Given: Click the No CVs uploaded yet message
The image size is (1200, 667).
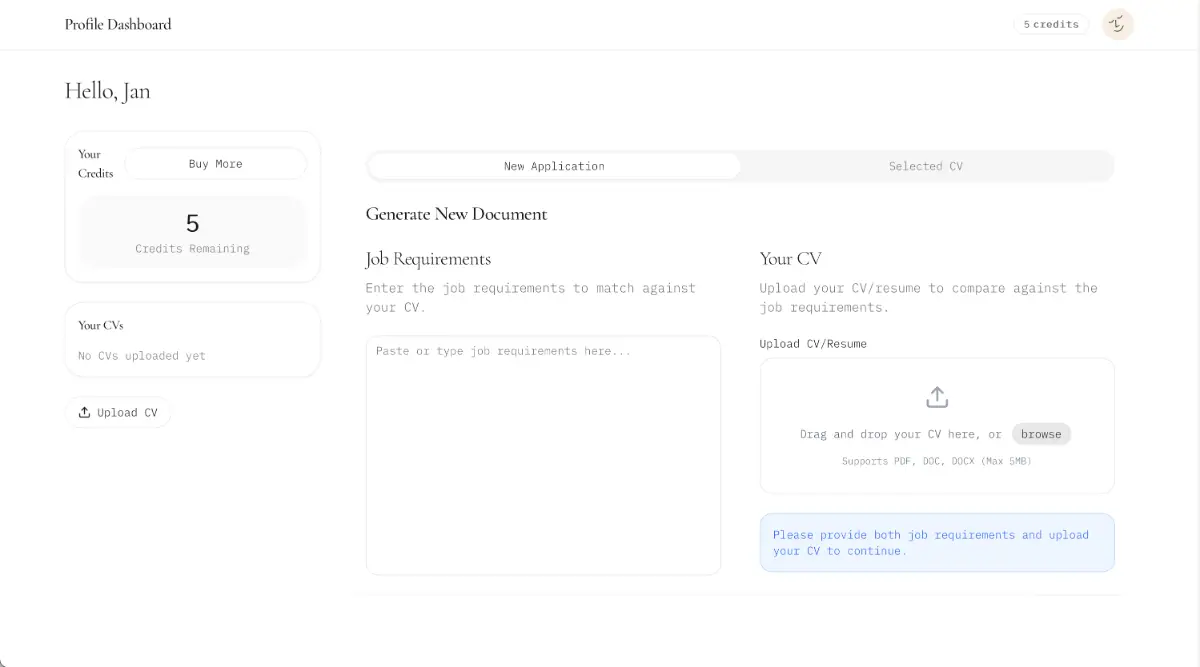Looking at the screenshot, I should (142, 356).
